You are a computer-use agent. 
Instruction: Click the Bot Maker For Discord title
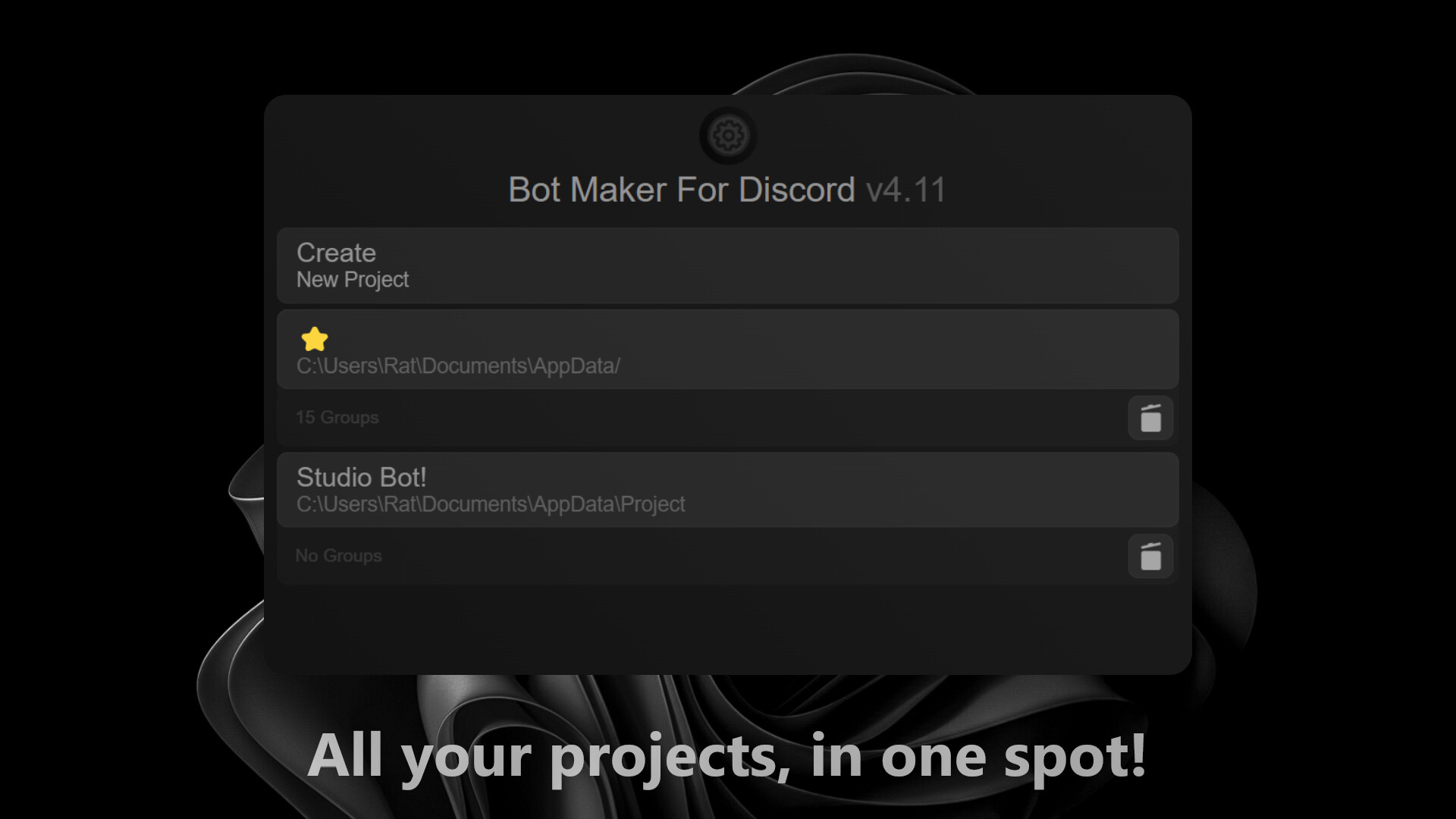pyautogui.click(x=681, y=189)
